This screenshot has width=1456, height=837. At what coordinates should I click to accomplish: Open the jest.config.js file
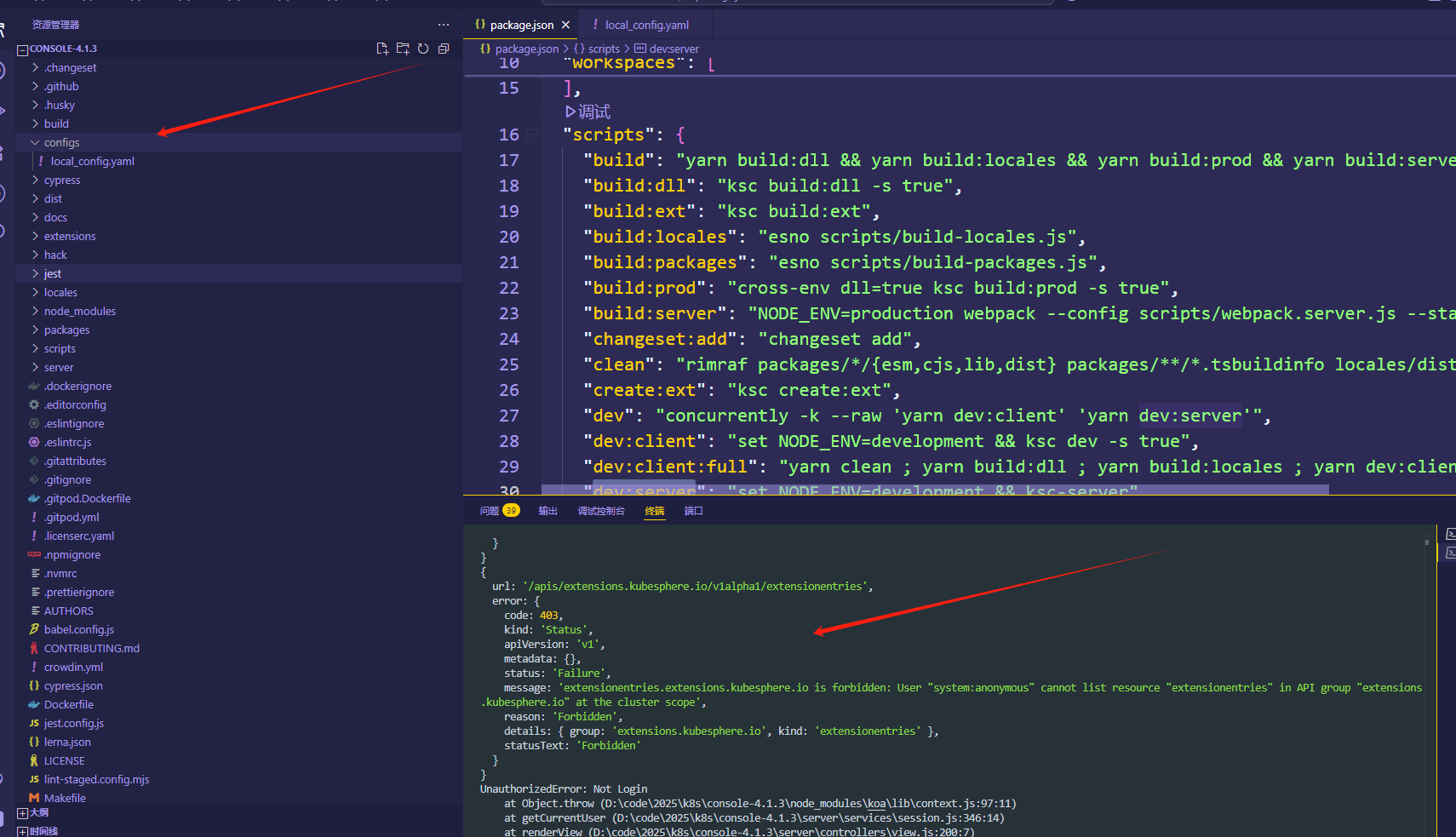[x=73, y=723]
